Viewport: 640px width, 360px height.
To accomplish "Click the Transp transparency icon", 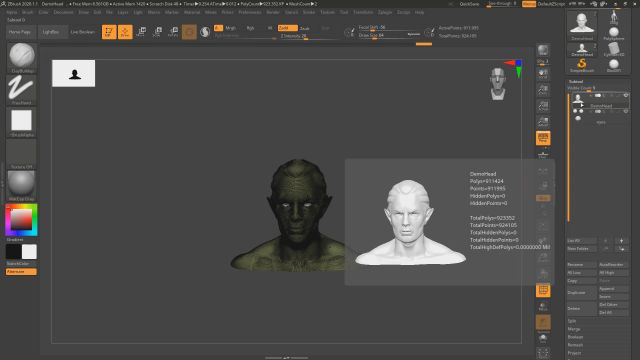I will click(x=543, y=306).
